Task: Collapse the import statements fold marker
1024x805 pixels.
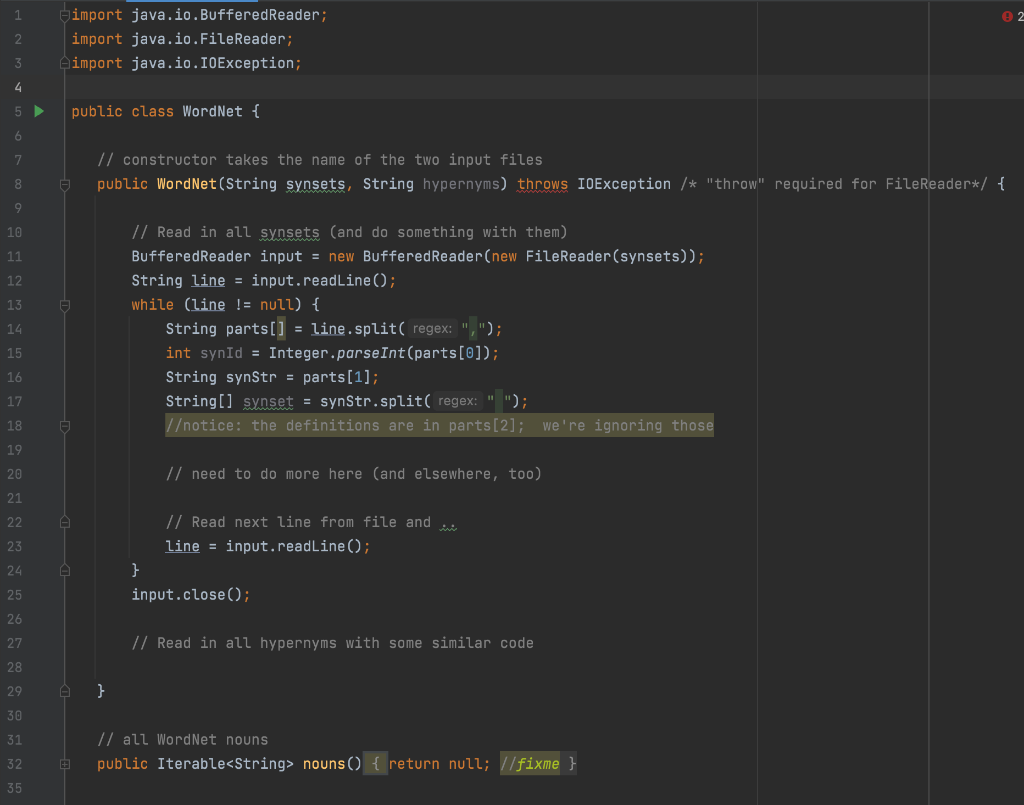Action: click(x=63, y=14)
